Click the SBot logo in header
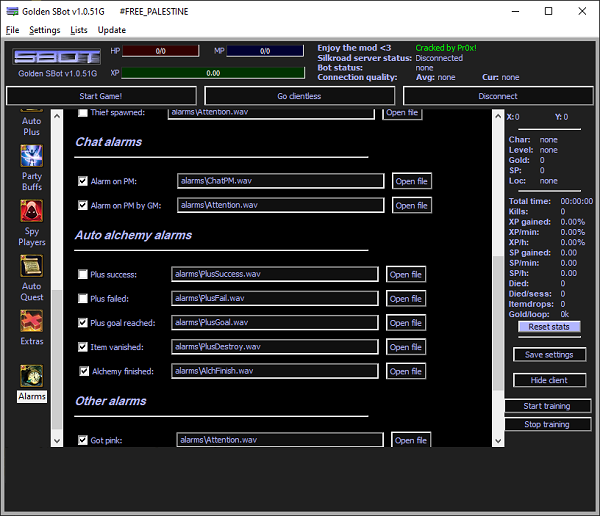 [x=42, y=56]
